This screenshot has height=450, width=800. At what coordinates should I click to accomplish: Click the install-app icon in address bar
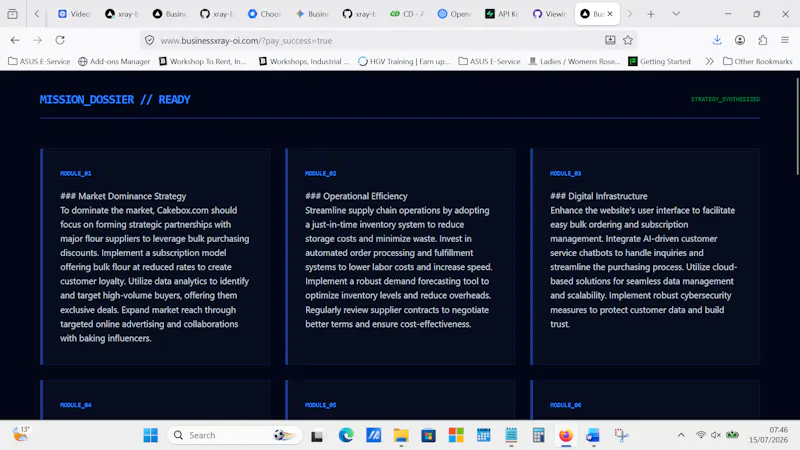click(610, 40)
